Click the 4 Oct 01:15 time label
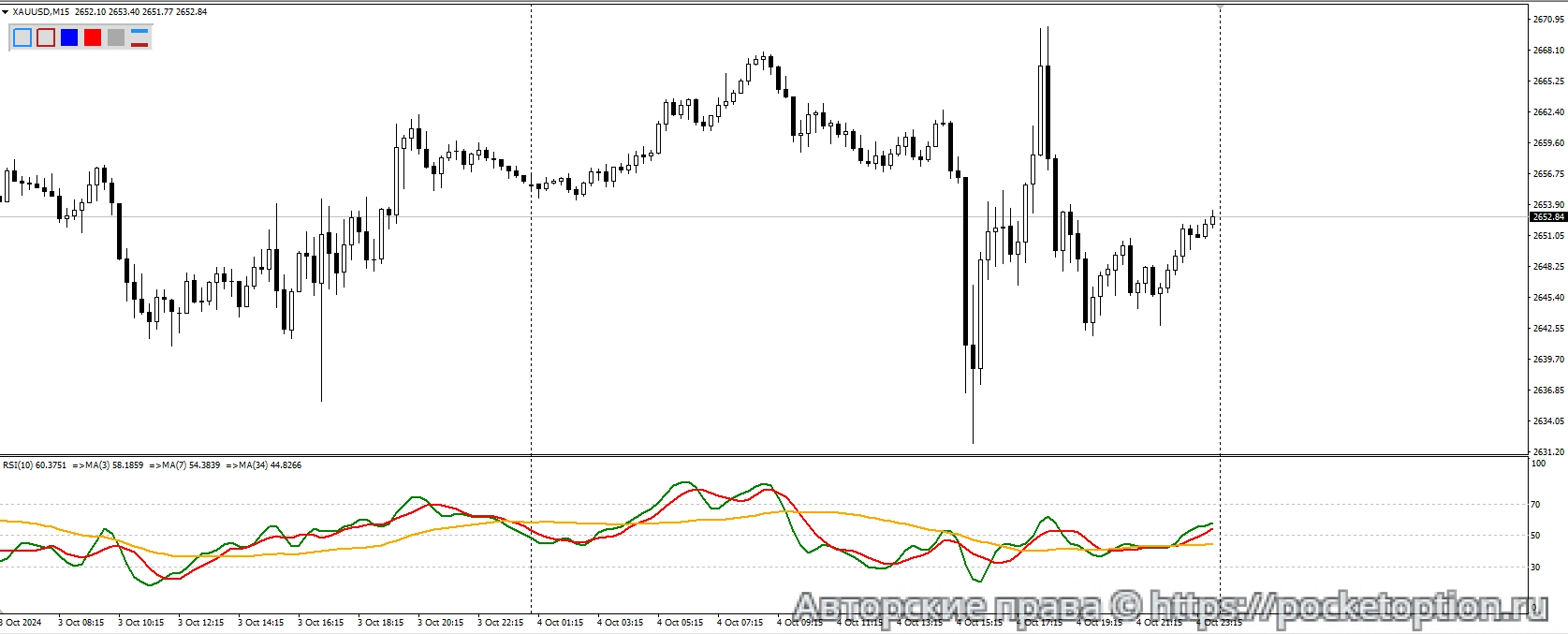Screen dimensions: 1568x634 (x=560, y=623)
